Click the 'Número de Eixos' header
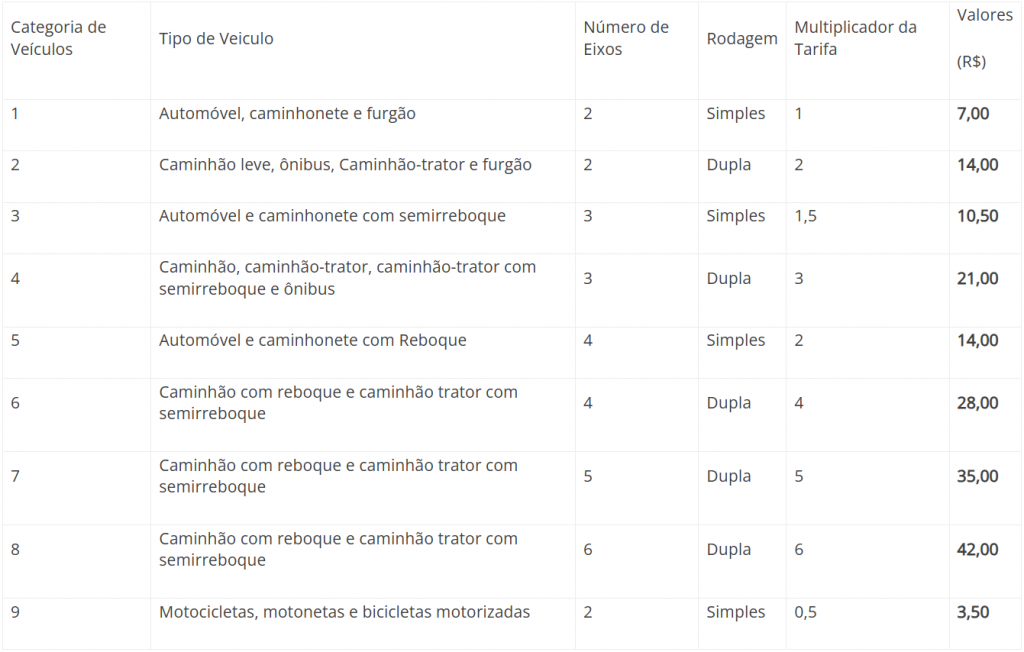The width and height of the screenshot is (1024, 652). point(626,38)
